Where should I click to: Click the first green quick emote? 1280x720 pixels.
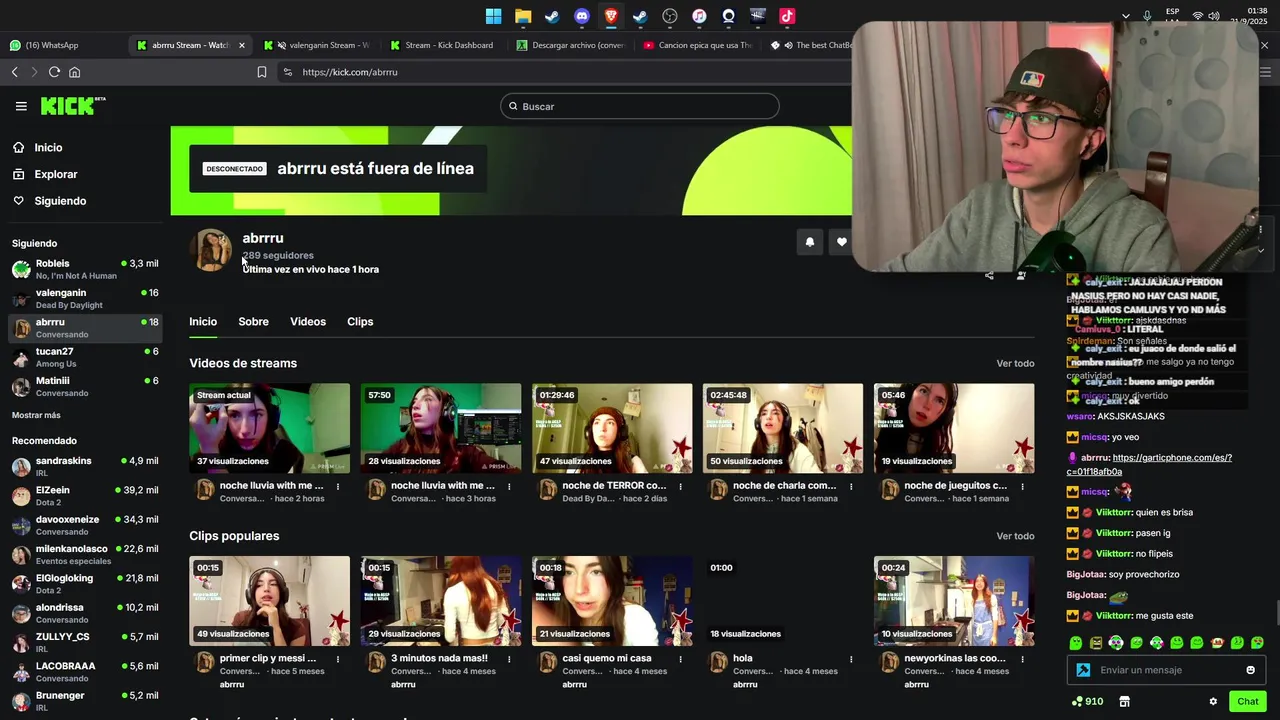pos(1076,643)
